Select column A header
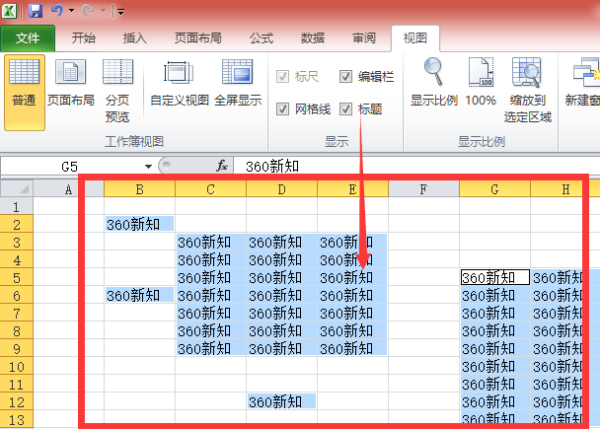 click(68, 189)
